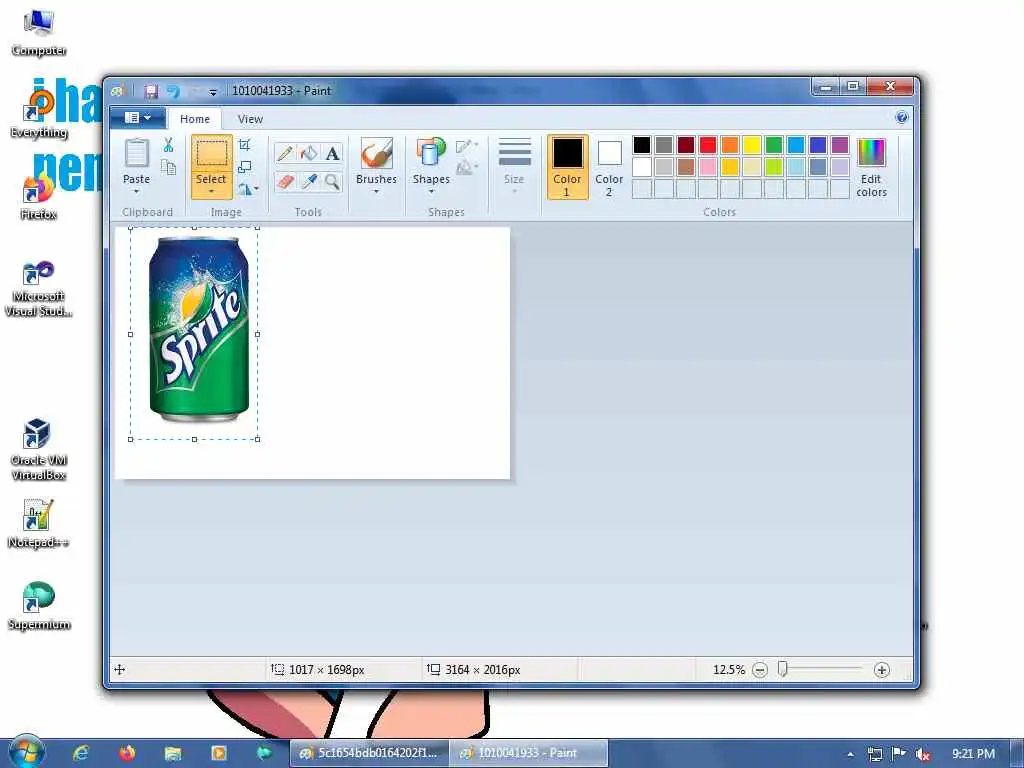Open the Paint application menu button
Viewport: 1024px width, 768px height.
138,118
